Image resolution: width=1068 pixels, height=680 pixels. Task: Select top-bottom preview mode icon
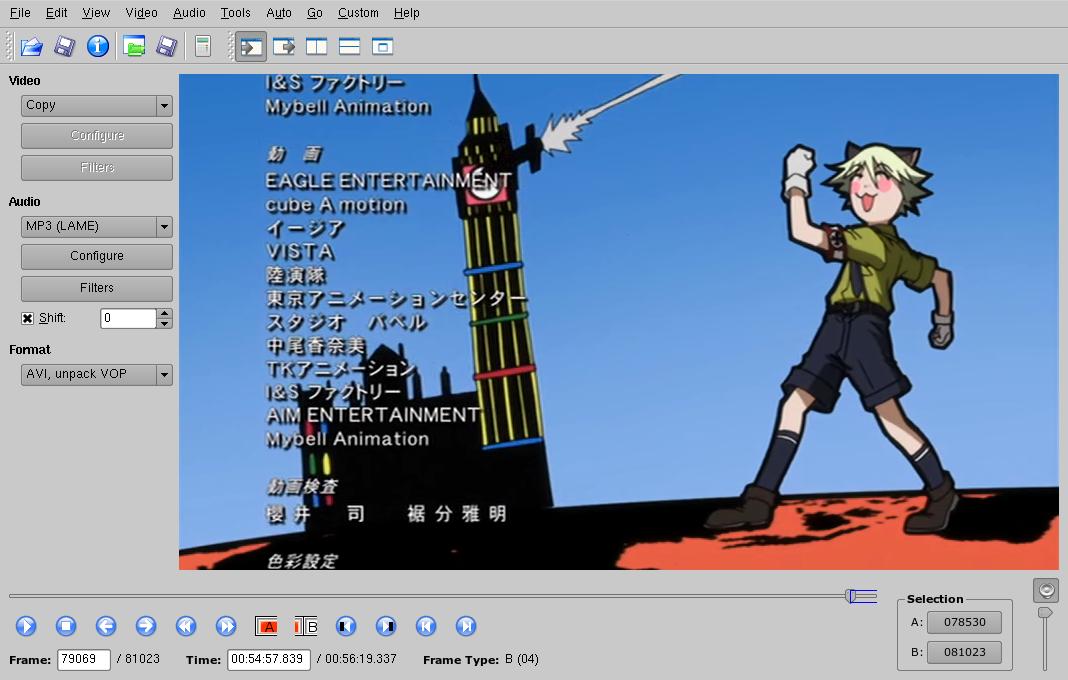[x=349, y=46]
